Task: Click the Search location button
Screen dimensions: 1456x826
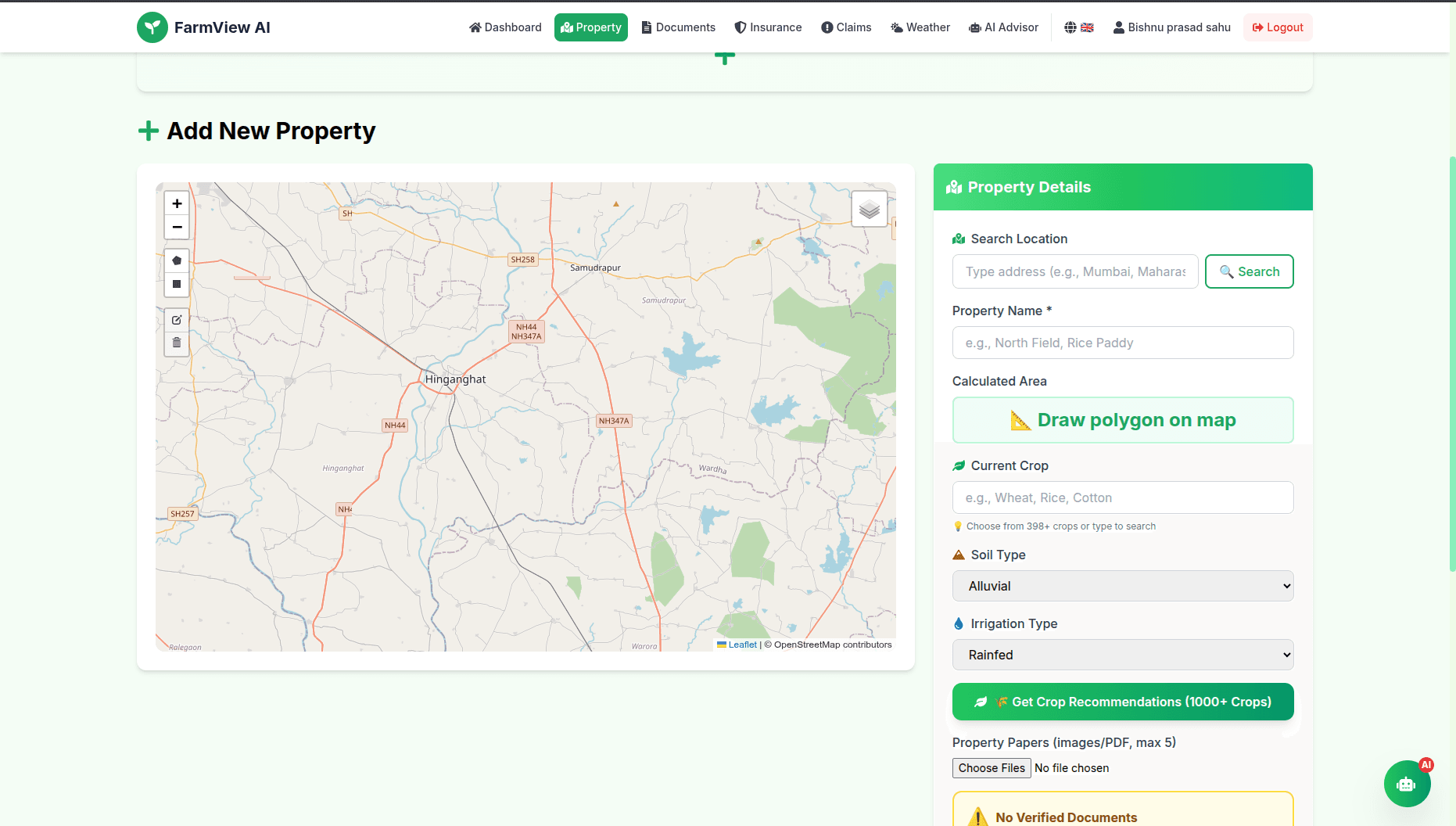Action: pos(1249,271)
